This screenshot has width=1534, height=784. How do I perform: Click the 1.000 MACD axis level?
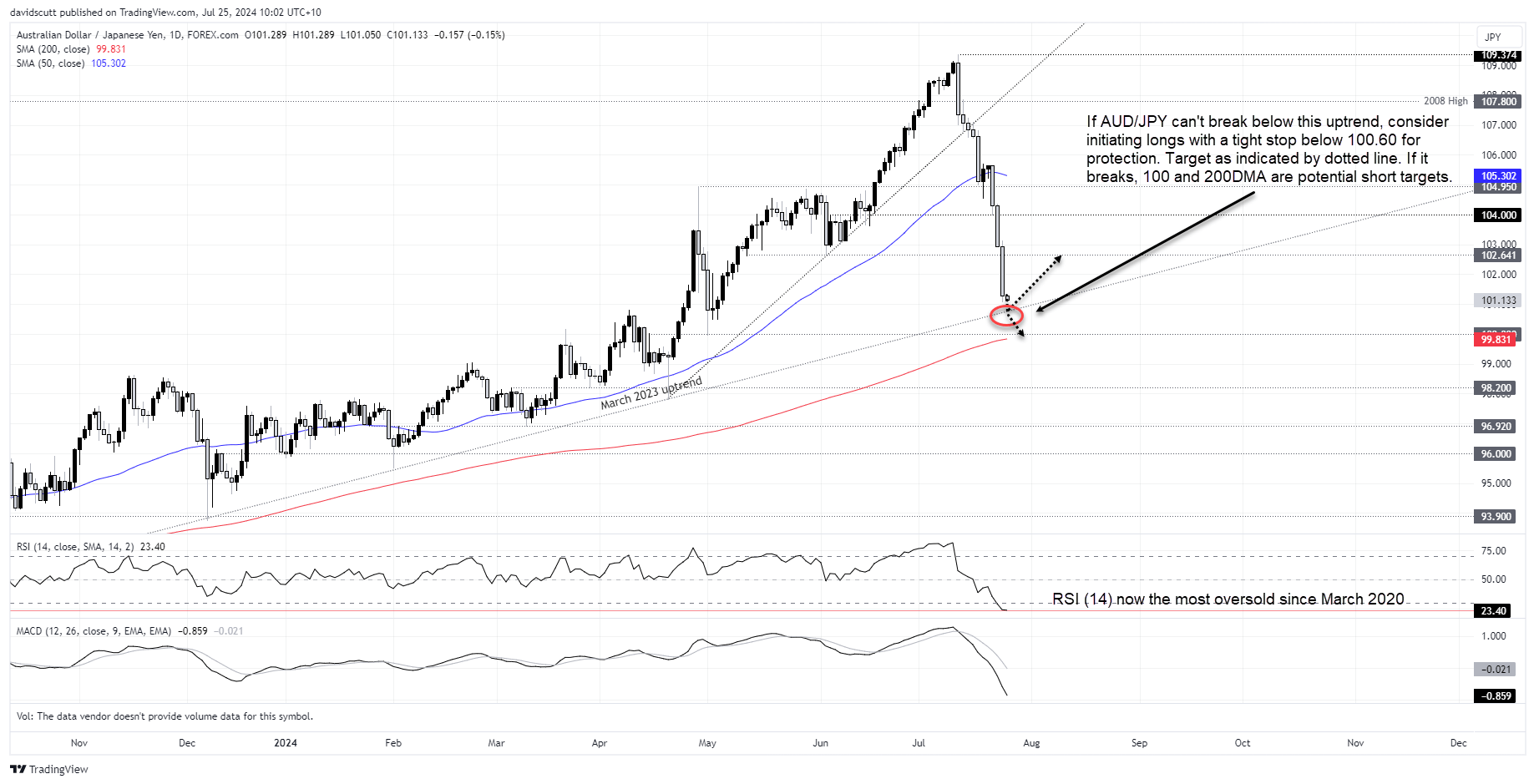click(1493, 636)
